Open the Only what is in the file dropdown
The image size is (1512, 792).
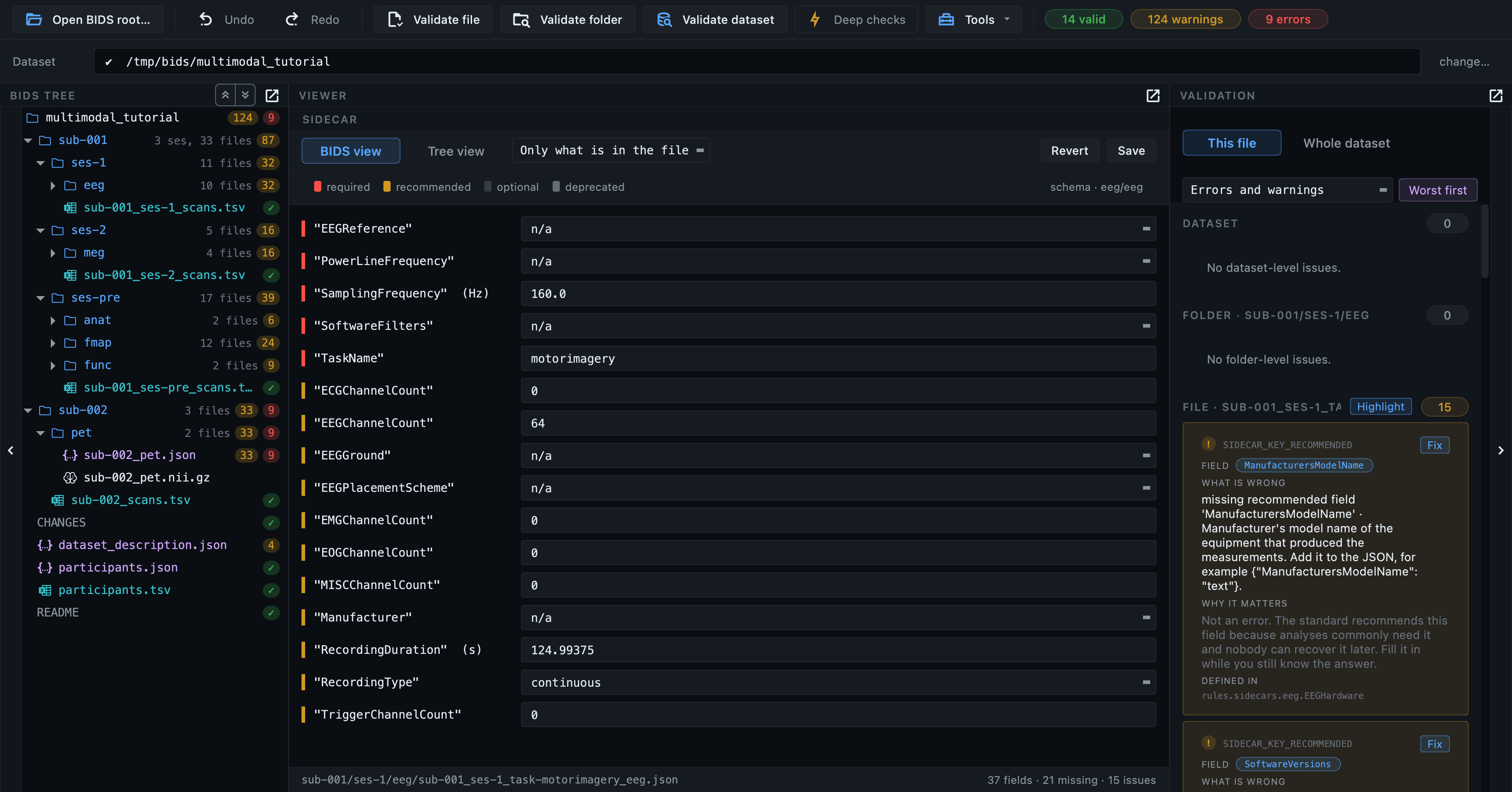(611, 150)
